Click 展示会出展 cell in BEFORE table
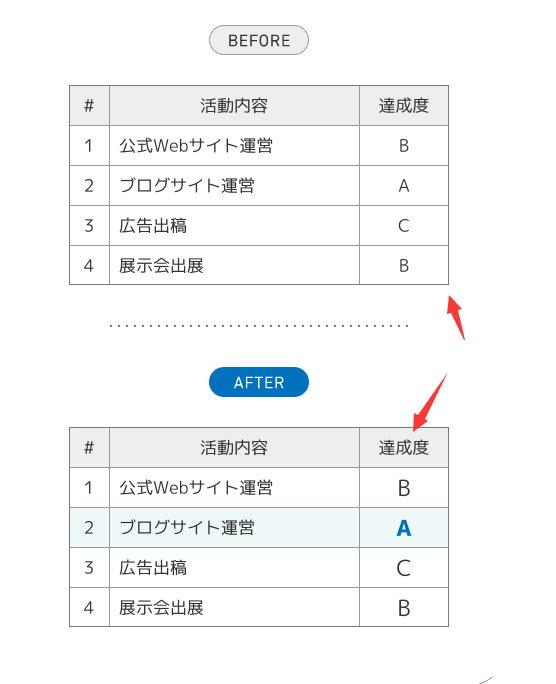The image size is (556, 684). coord(234,265)
